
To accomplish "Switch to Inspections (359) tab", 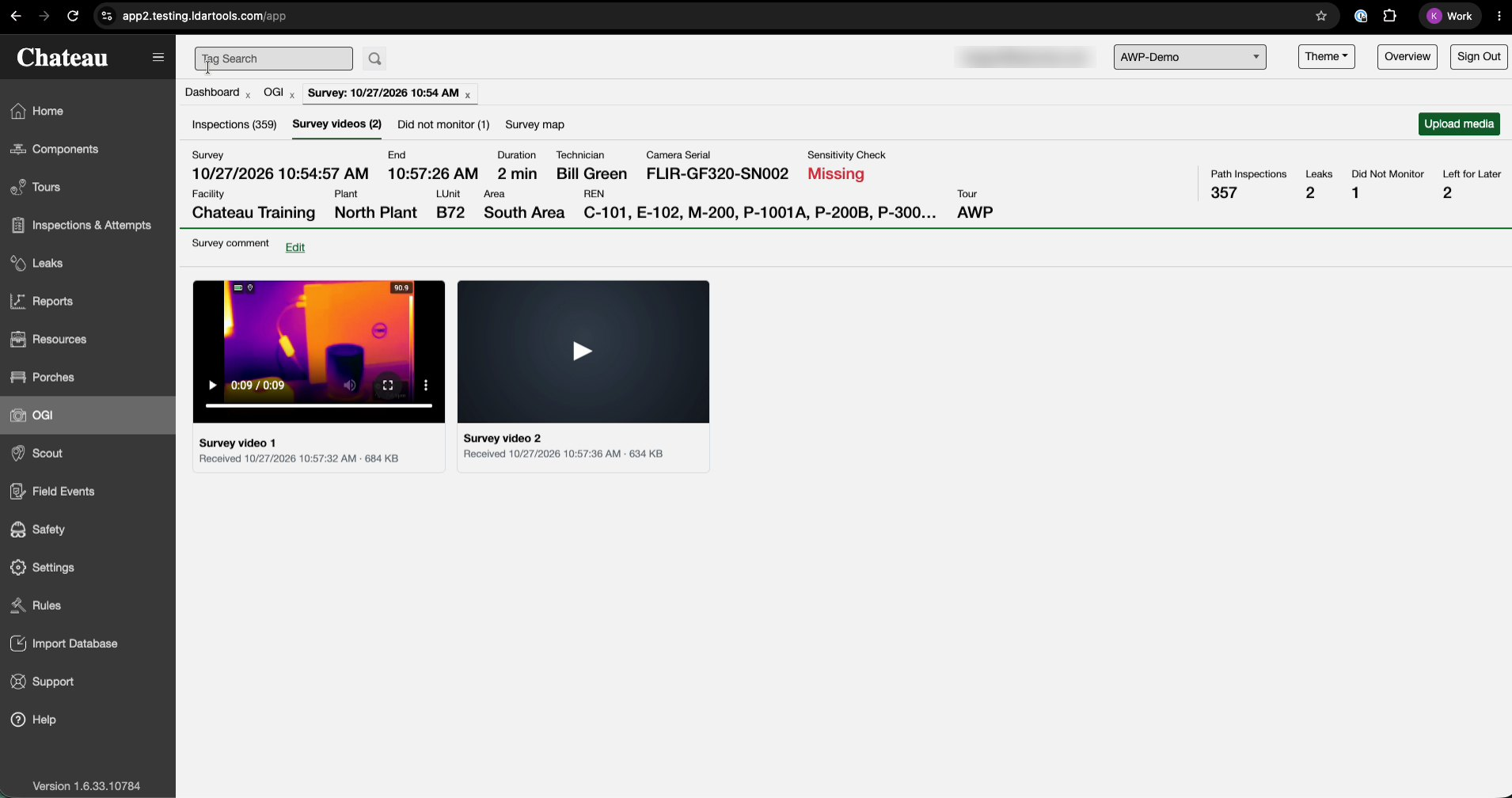I will 234,124.
